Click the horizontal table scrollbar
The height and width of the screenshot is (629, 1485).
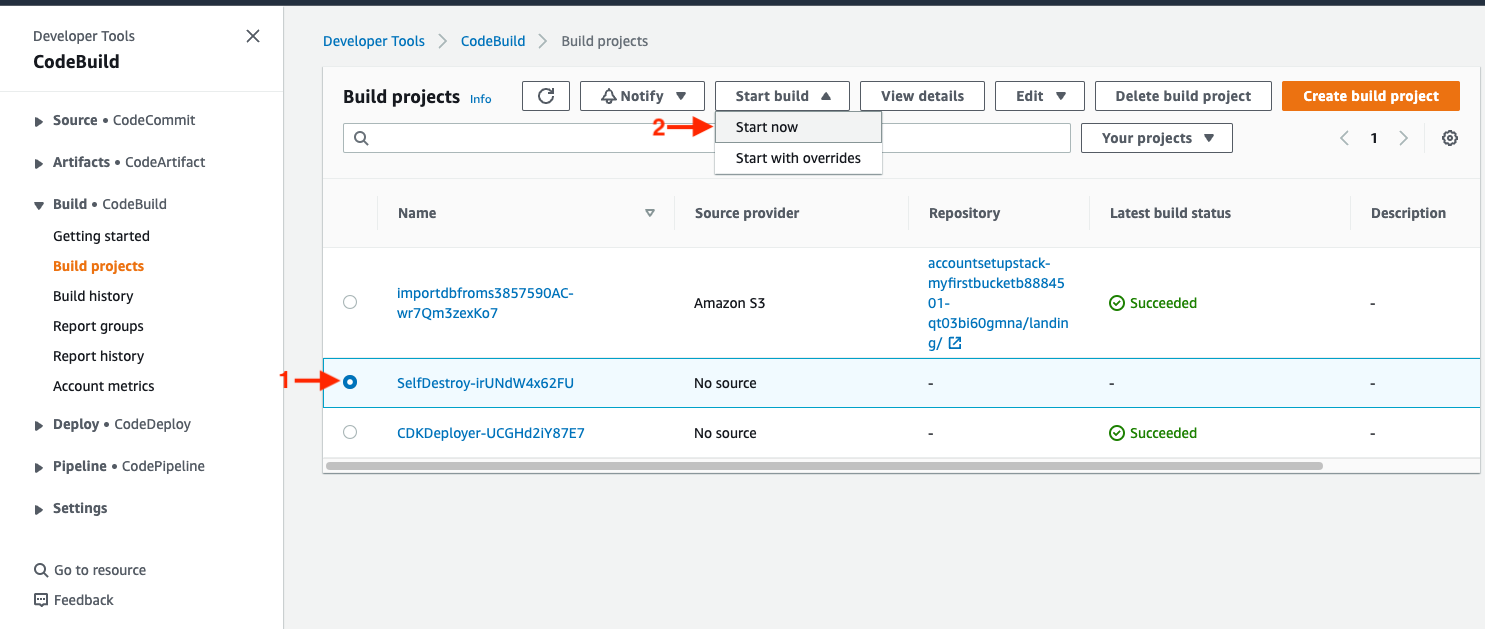click(x=824, y=466)
